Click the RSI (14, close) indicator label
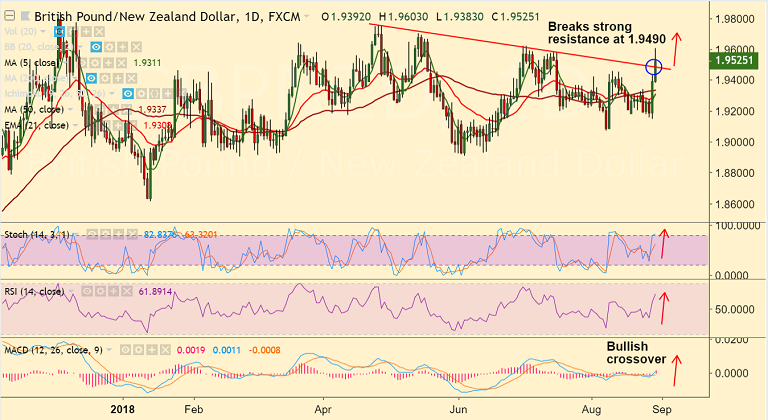Image resolution: width=768 pixels, height=420 pixels. click(x=34, y=292)
